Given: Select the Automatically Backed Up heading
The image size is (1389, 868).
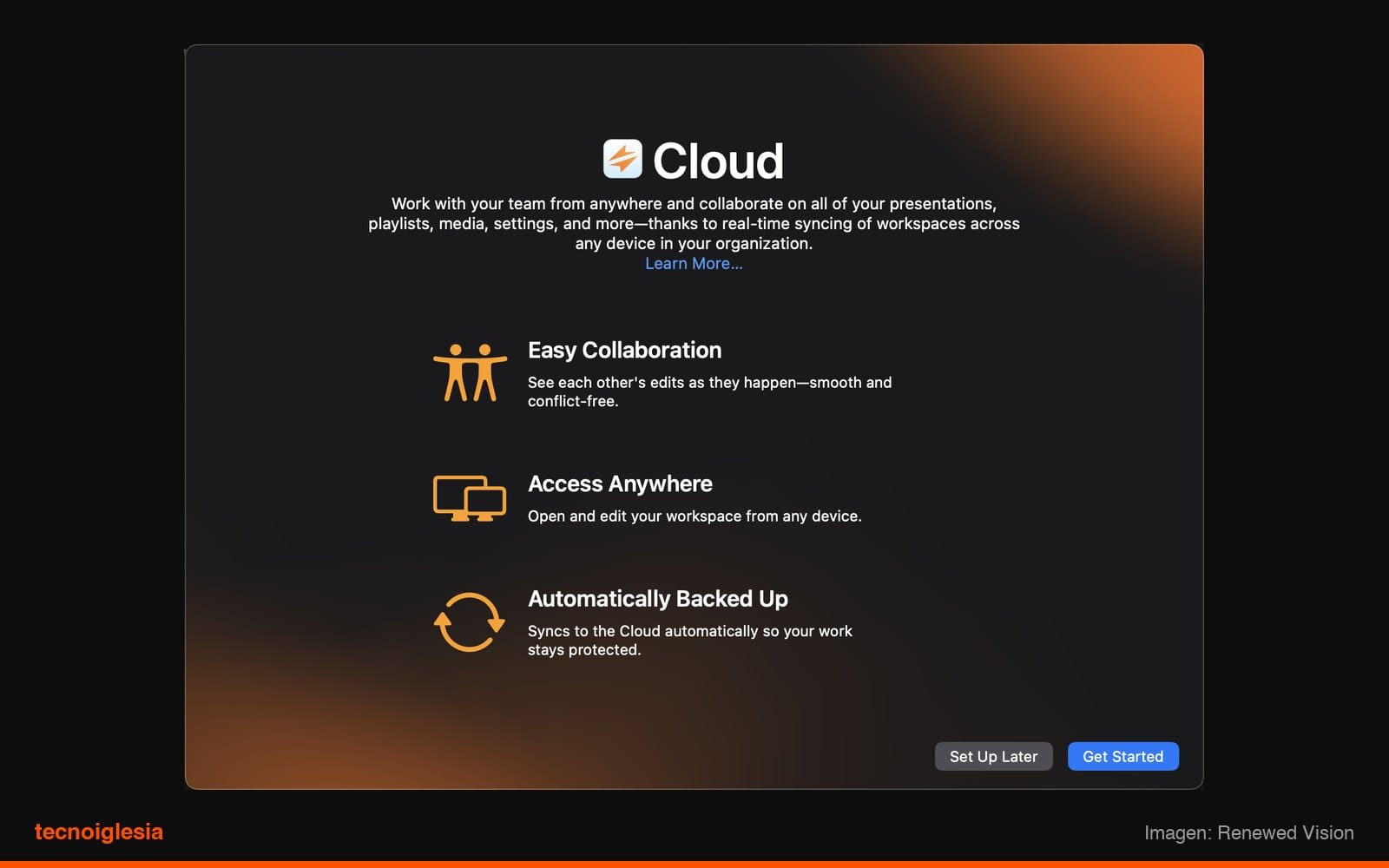Looking at the screenshot, I should [x=657, y=599].
